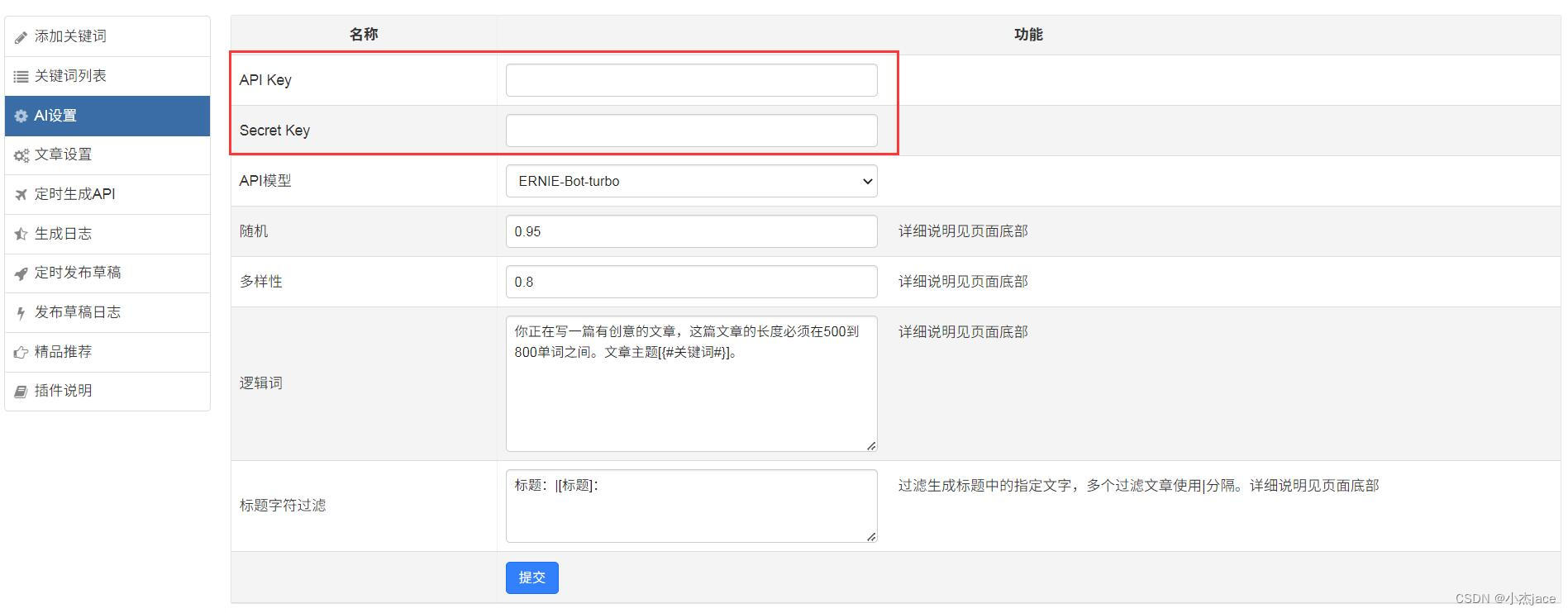The width and height of the screenshot is (1568, 613).
Task: Click inside the 标题字符过滤 textarea
Action: coord(691,506)
